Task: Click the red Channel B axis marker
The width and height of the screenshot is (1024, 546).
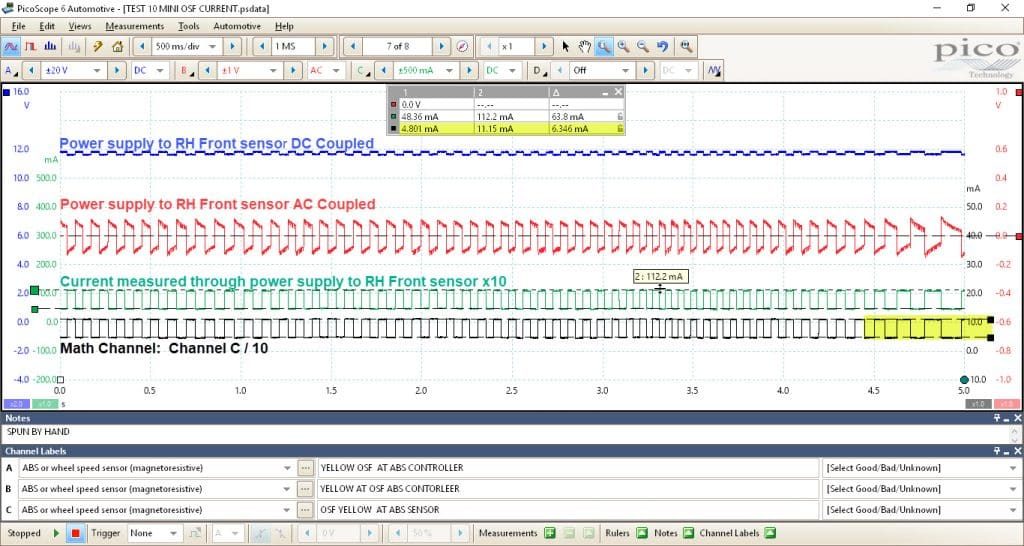Action: click(x=1019, y=92)
